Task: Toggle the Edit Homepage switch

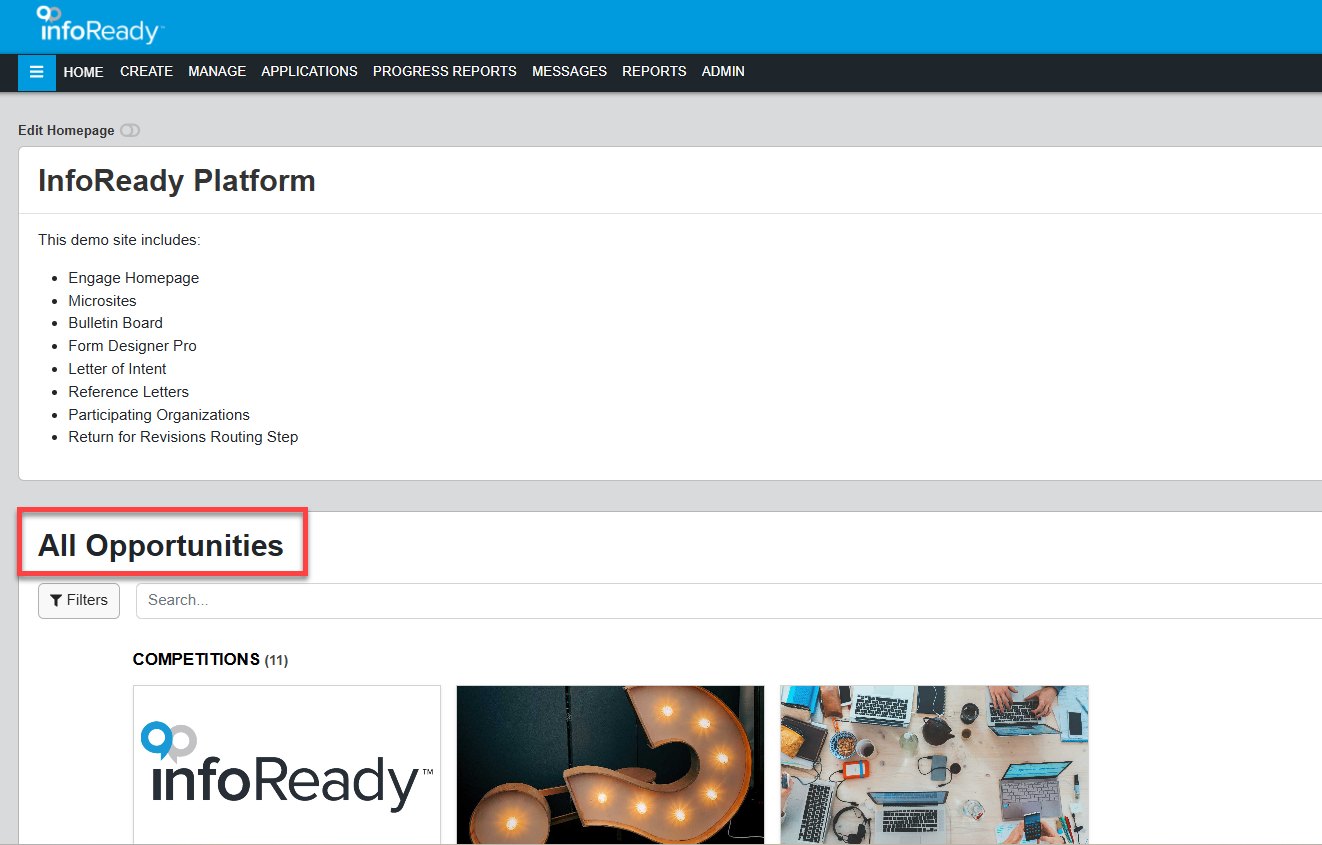Action: click(130, 131)
